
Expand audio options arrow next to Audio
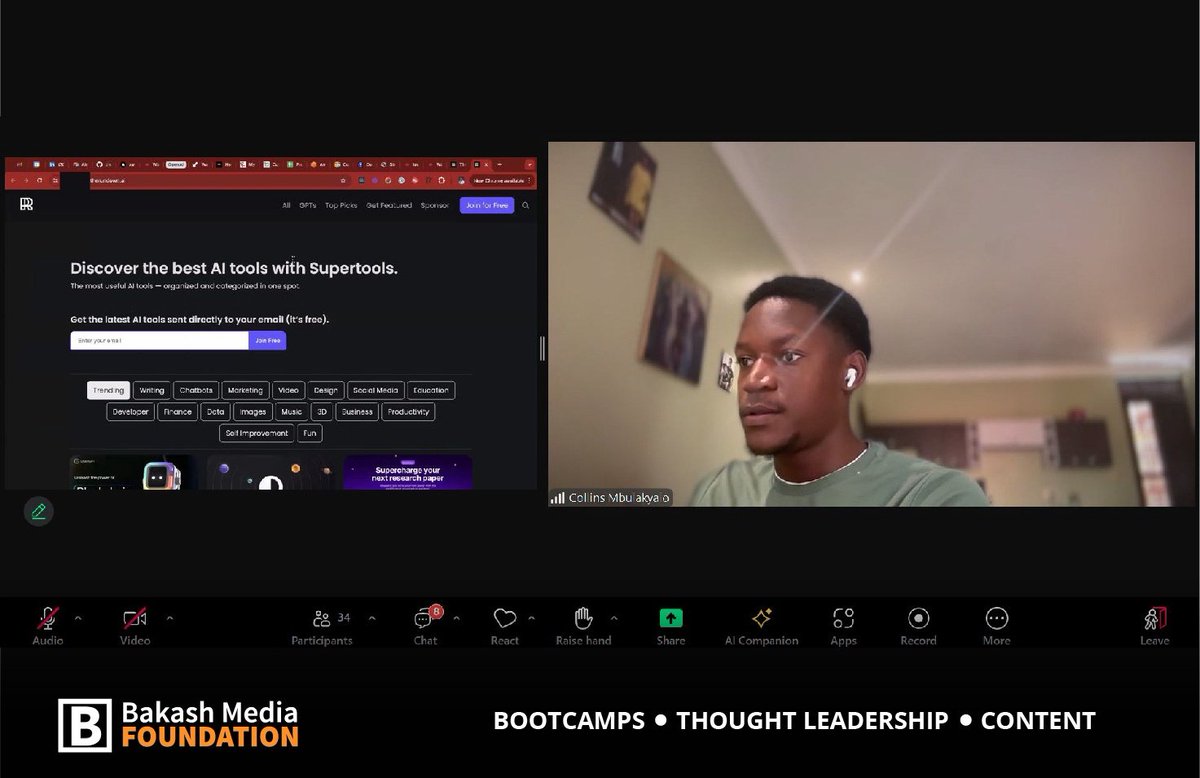pos(78,618)
